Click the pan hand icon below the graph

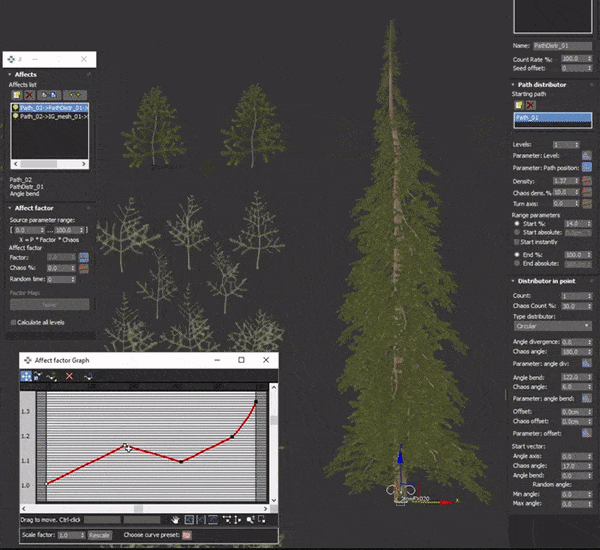175,520
